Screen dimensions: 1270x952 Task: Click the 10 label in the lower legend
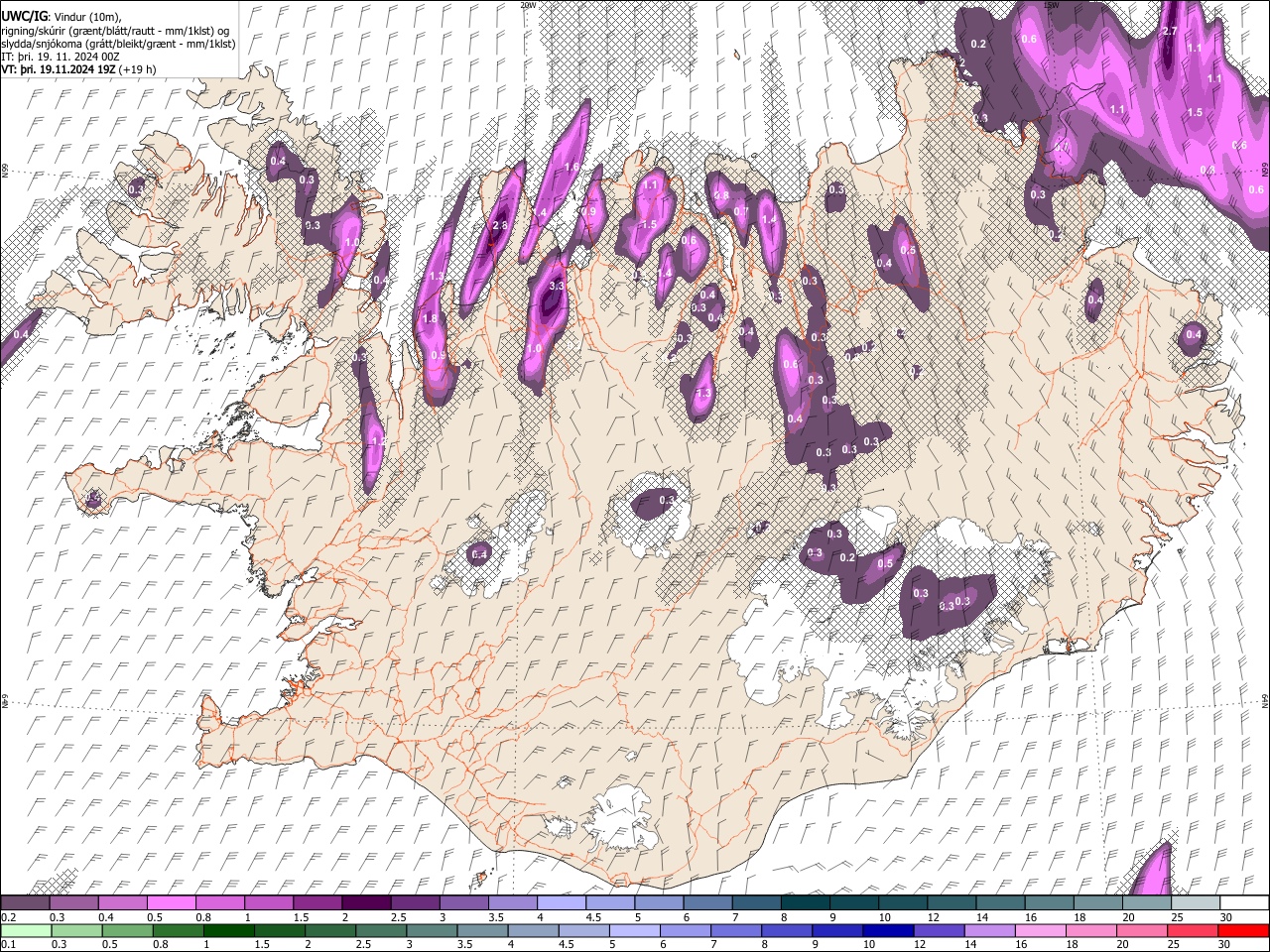click(x=869, y=945)
